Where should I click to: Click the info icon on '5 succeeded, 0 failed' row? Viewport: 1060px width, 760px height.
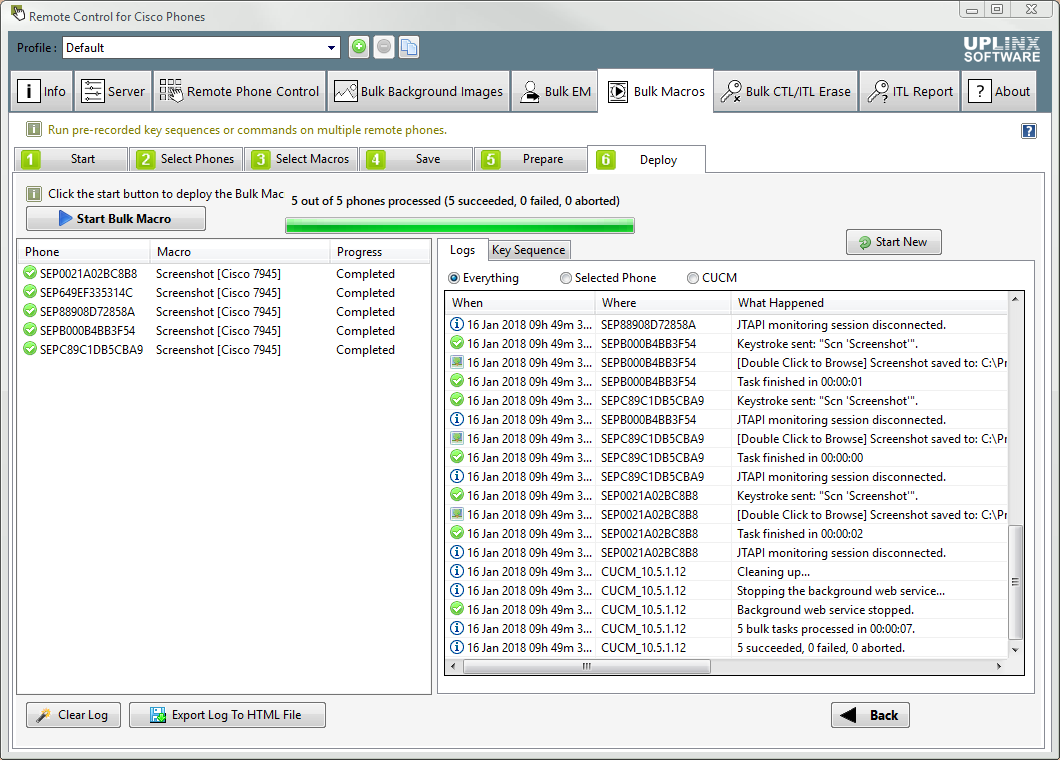pyautogui.click(x=457, y=647)
